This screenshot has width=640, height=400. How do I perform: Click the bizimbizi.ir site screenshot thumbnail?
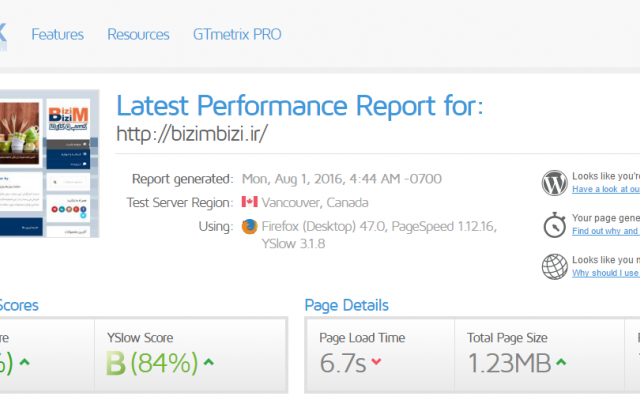49,163
